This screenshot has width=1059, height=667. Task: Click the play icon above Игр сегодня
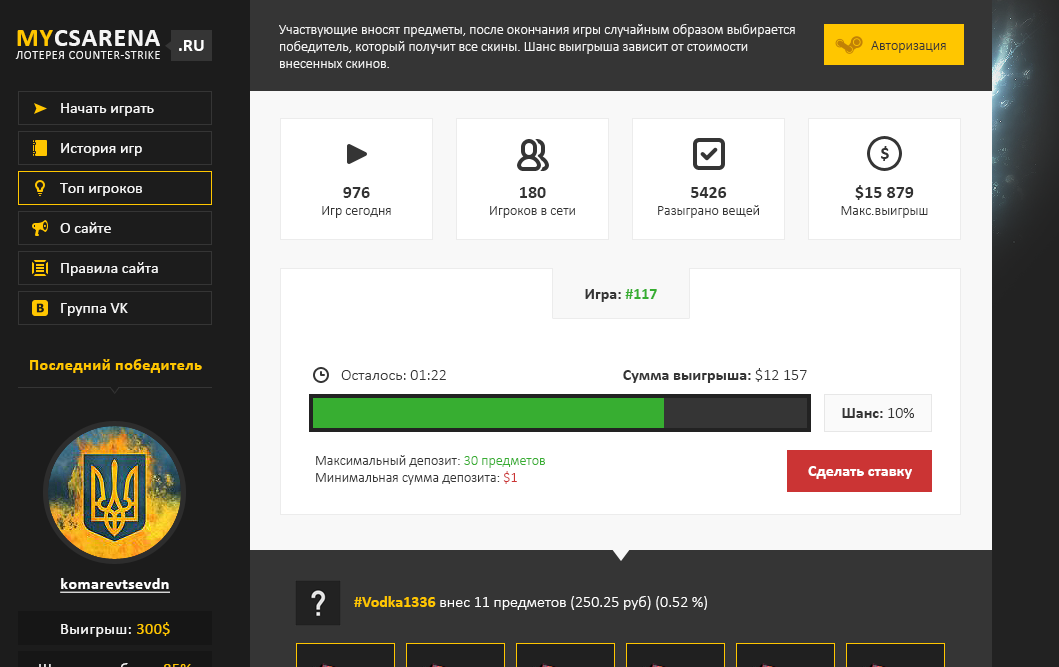pos(357,154)
